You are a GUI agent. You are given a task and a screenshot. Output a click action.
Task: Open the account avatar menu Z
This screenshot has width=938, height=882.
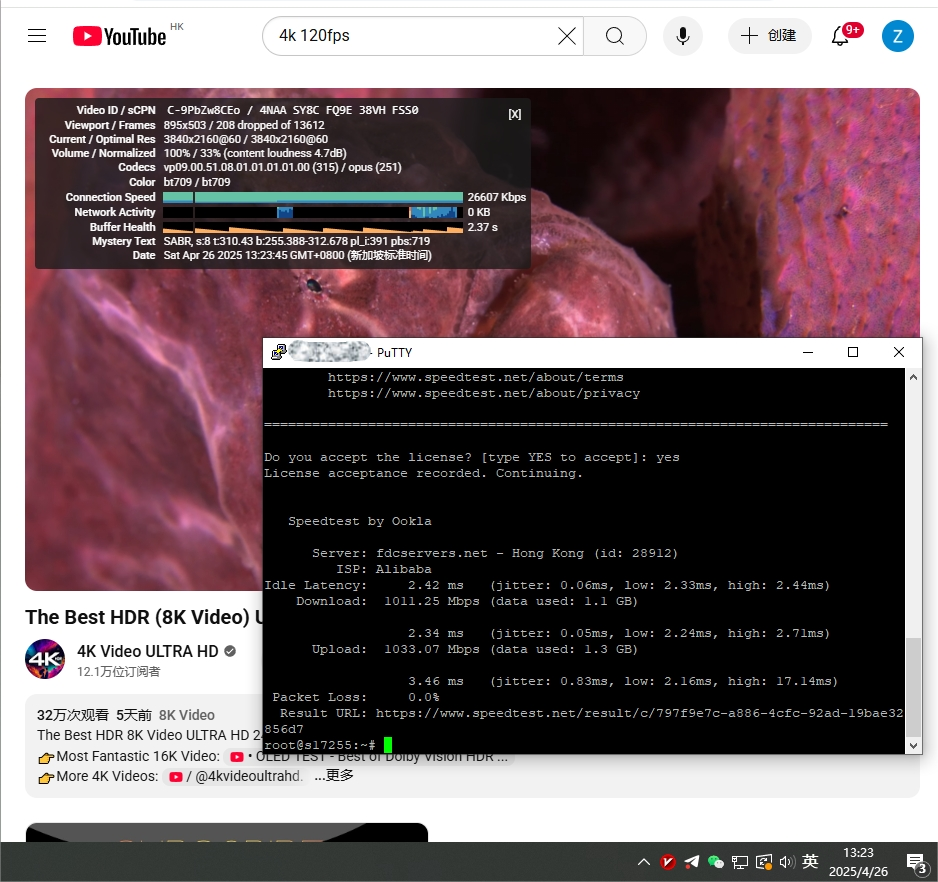pyautogui.click(x=897, y=36)
